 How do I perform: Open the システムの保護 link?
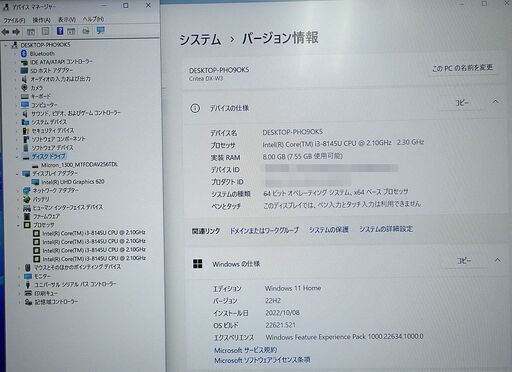coord(329,230)
